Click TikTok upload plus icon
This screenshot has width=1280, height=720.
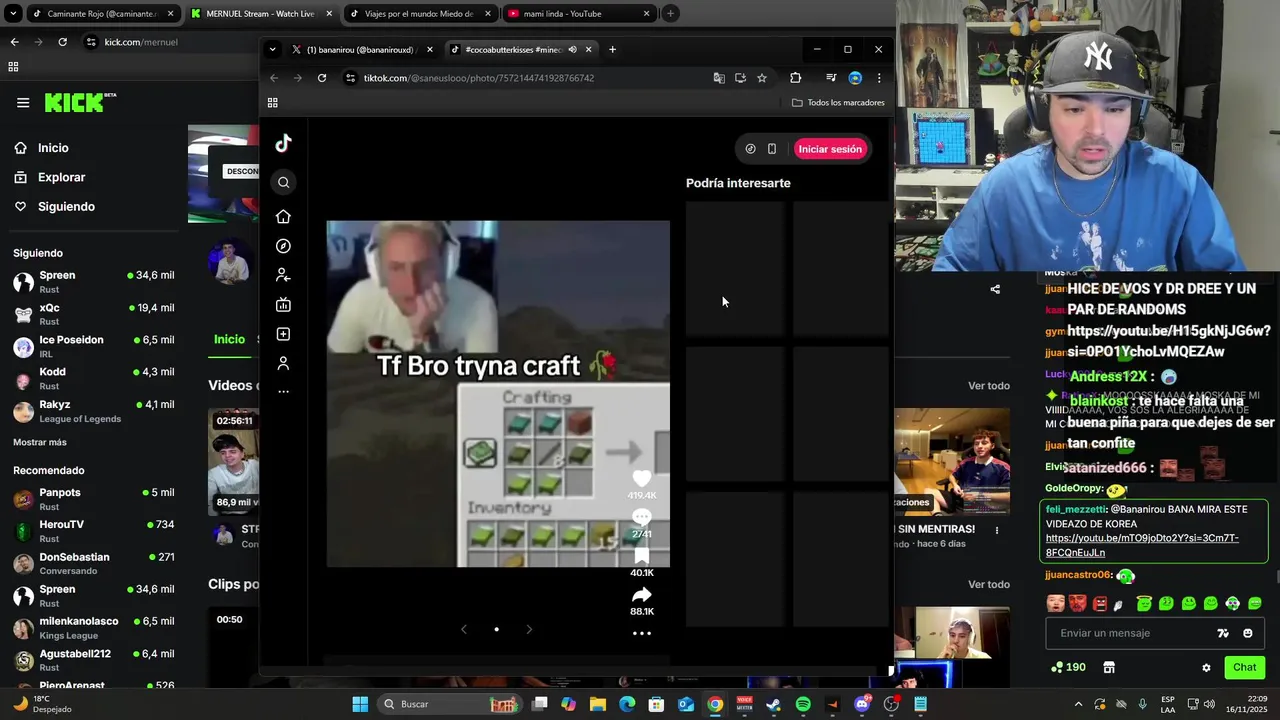(x=283, y=334)
